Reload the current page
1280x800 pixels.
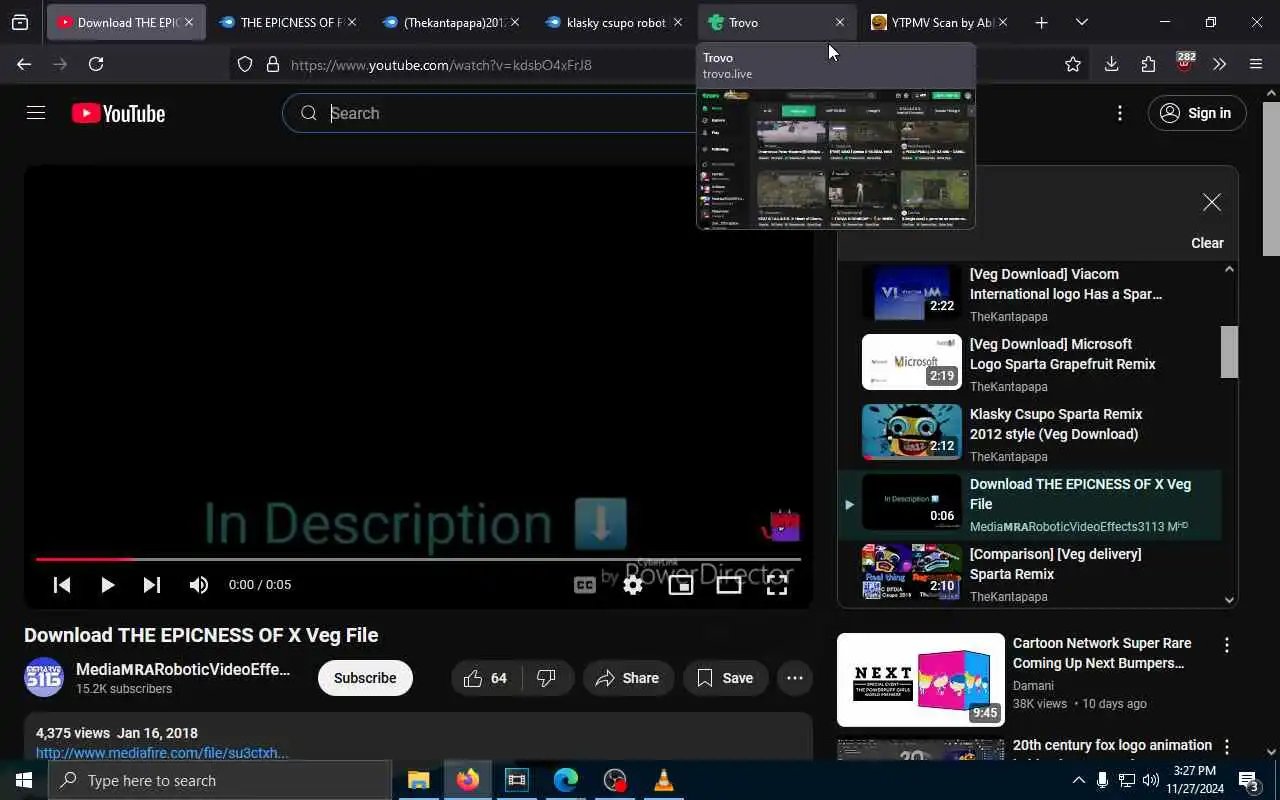(96, 64)
